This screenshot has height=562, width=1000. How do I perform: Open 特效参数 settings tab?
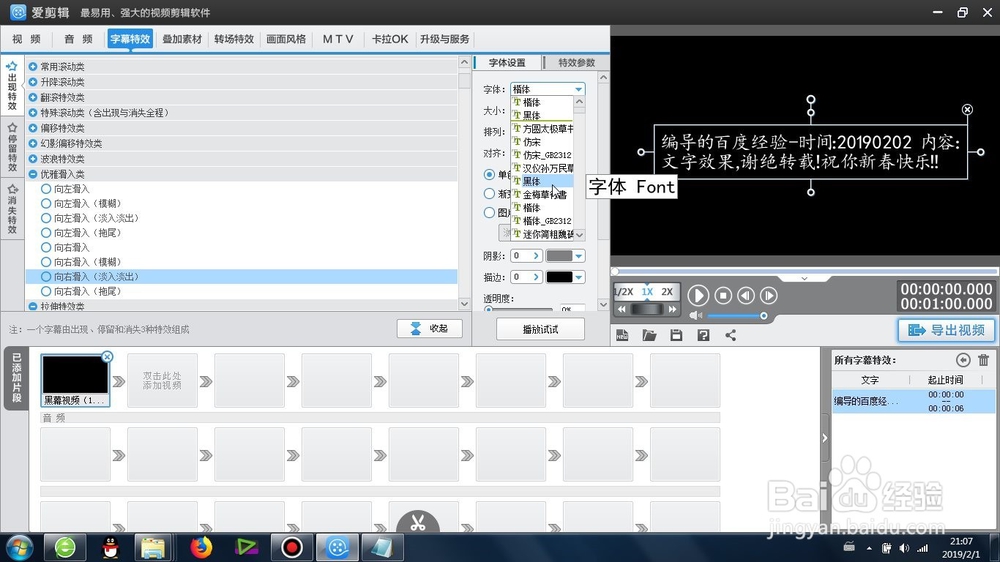577,63
